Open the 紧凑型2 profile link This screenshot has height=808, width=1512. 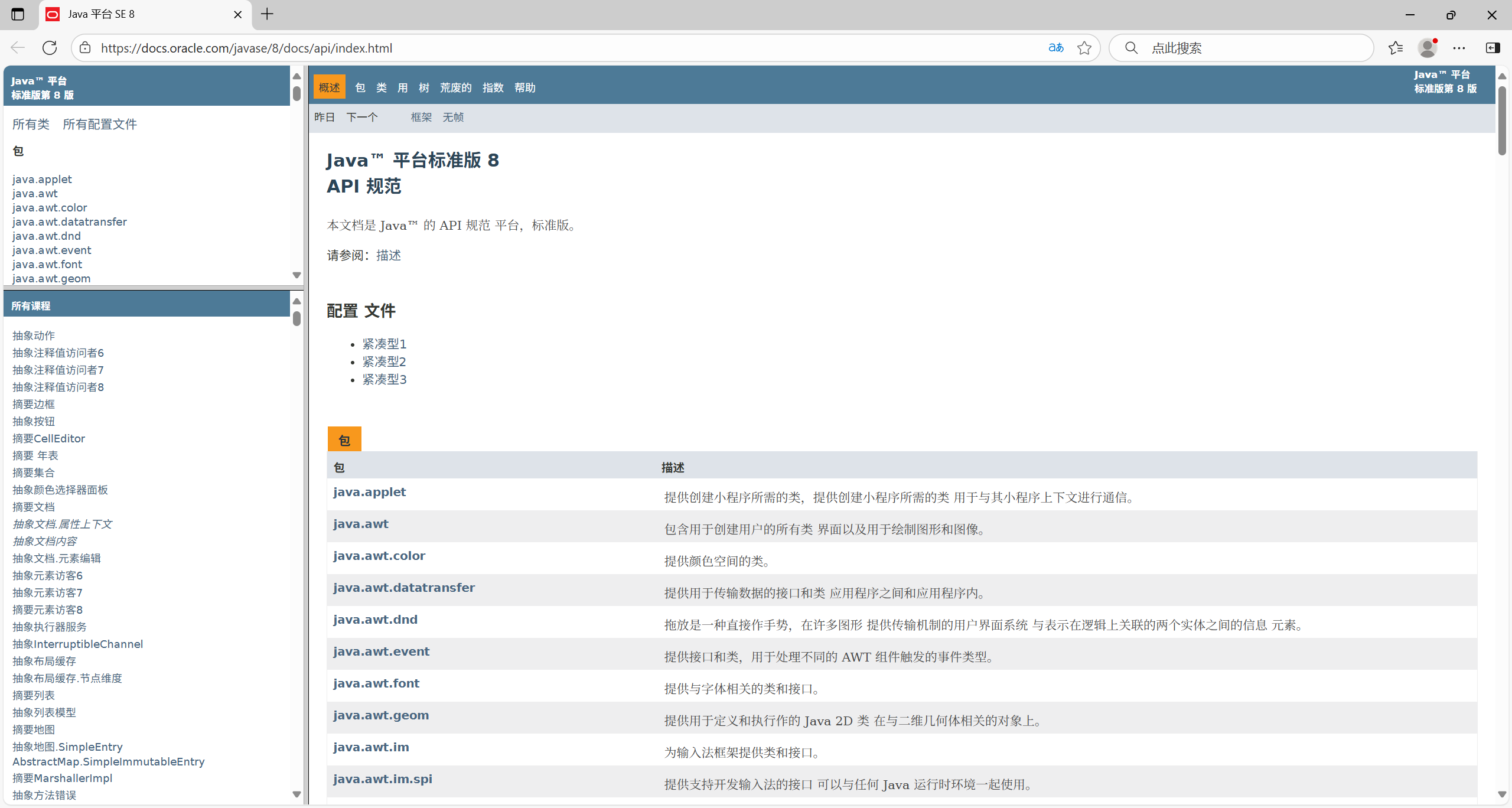[x=384, y=361]
